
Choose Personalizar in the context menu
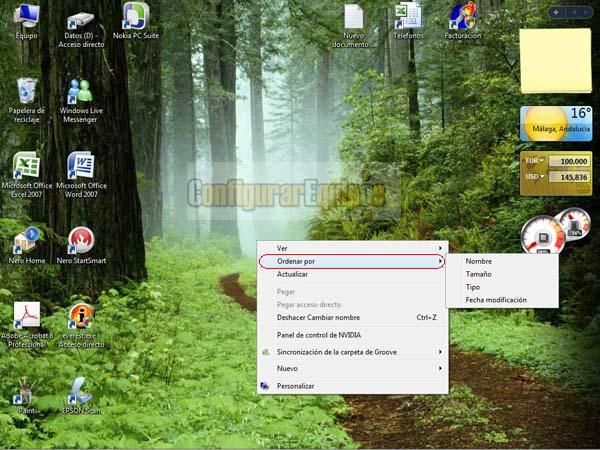pyautogui.click(x=352, y=386)
